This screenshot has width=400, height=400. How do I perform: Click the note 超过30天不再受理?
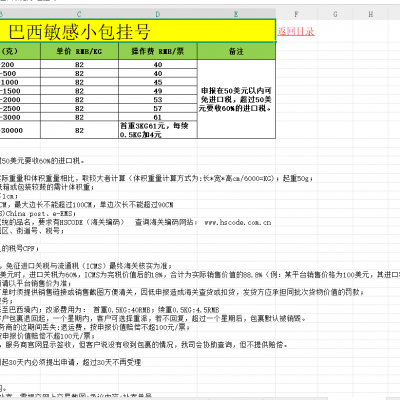pos(70,362)
